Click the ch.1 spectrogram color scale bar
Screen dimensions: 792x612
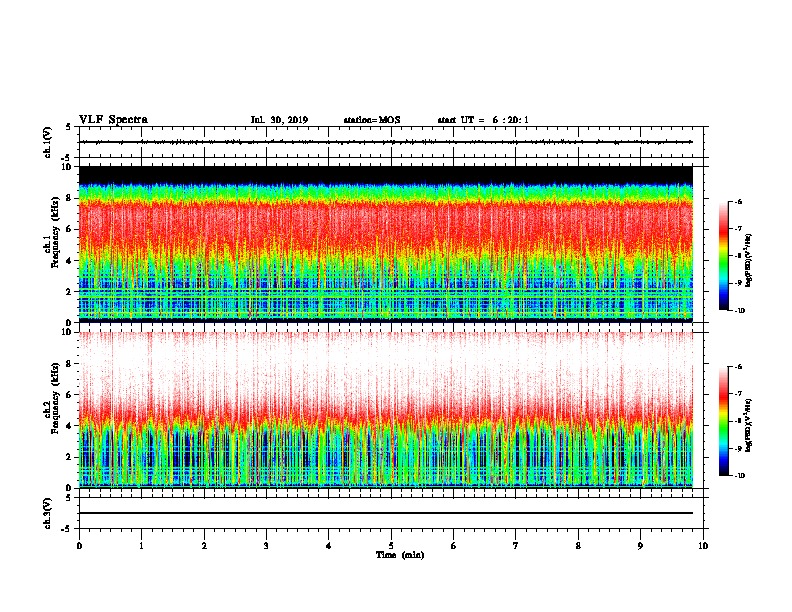[724, 256]
